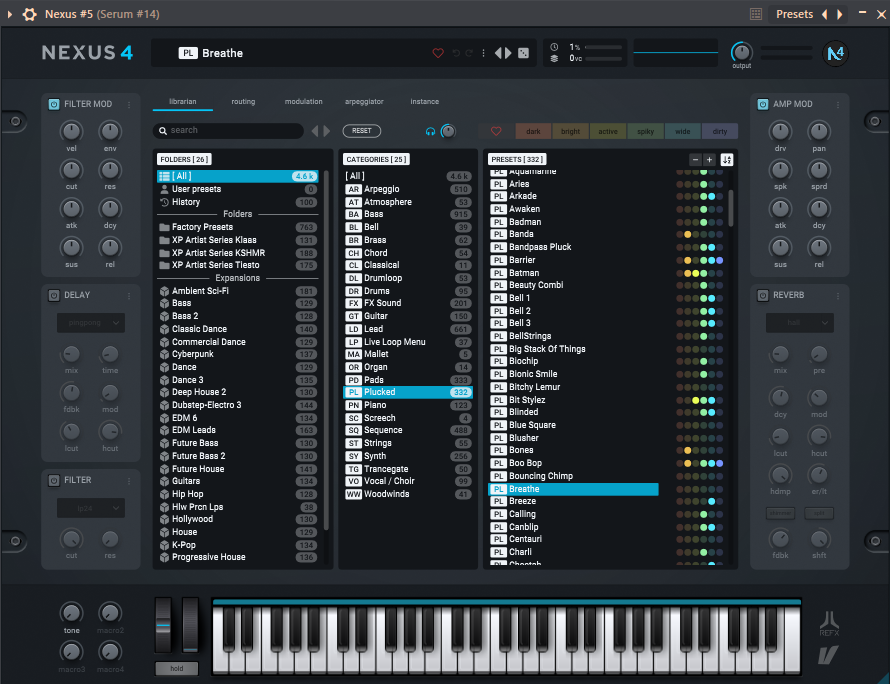Click the output volume knob
Viewport: 890px width, 684px height.
coord(741,52)
